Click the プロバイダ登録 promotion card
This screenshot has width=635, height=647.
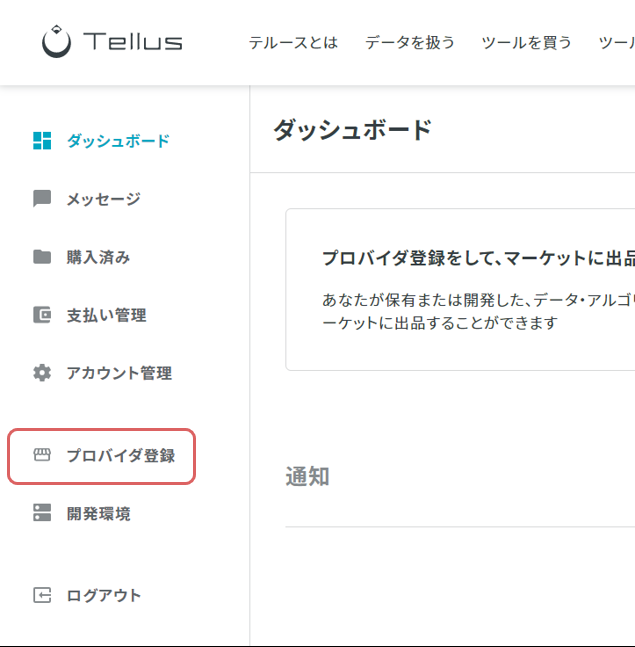pos(460,289)
